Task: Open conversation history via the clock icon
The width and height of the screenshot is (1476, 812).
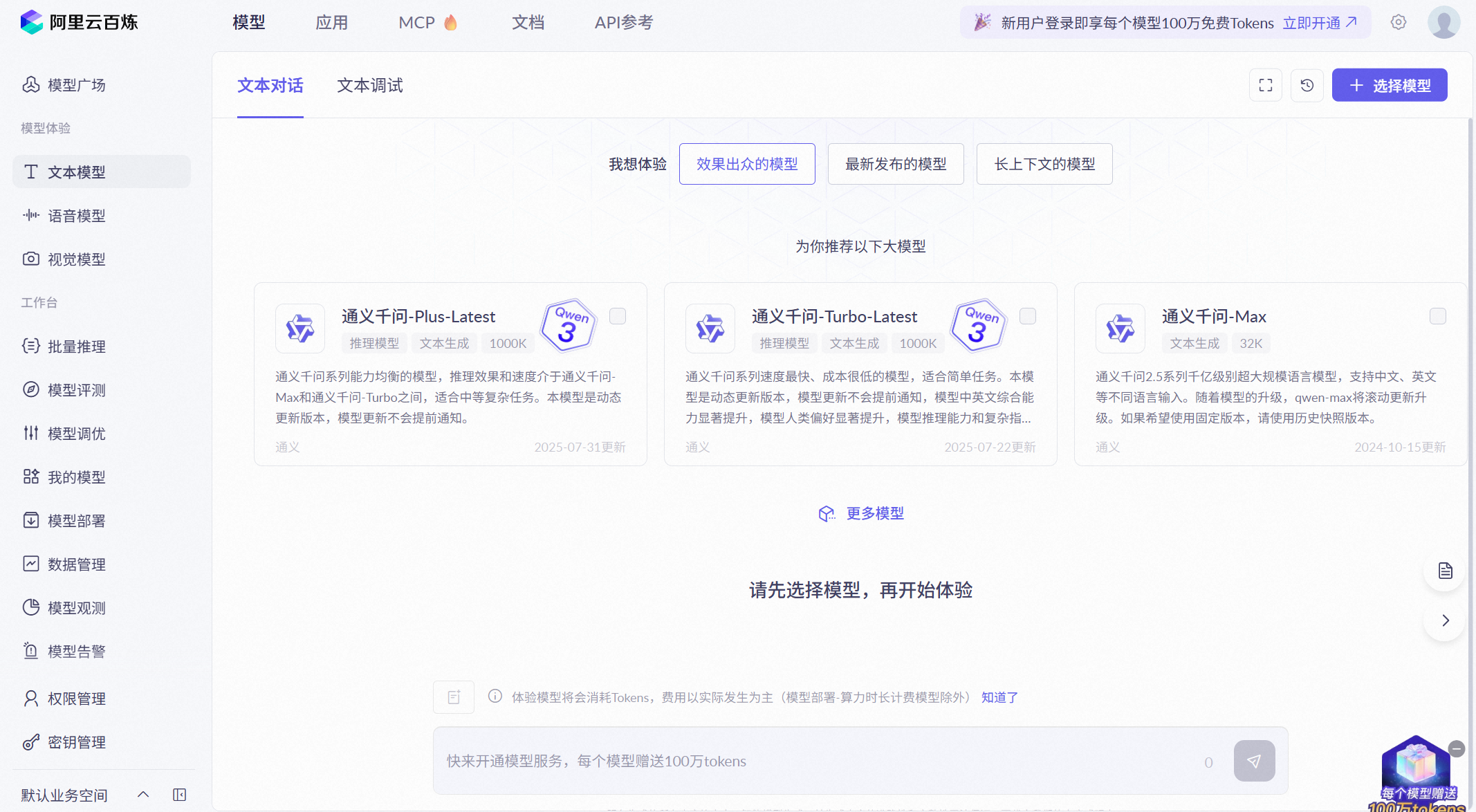Action: tap(1307, 84)
